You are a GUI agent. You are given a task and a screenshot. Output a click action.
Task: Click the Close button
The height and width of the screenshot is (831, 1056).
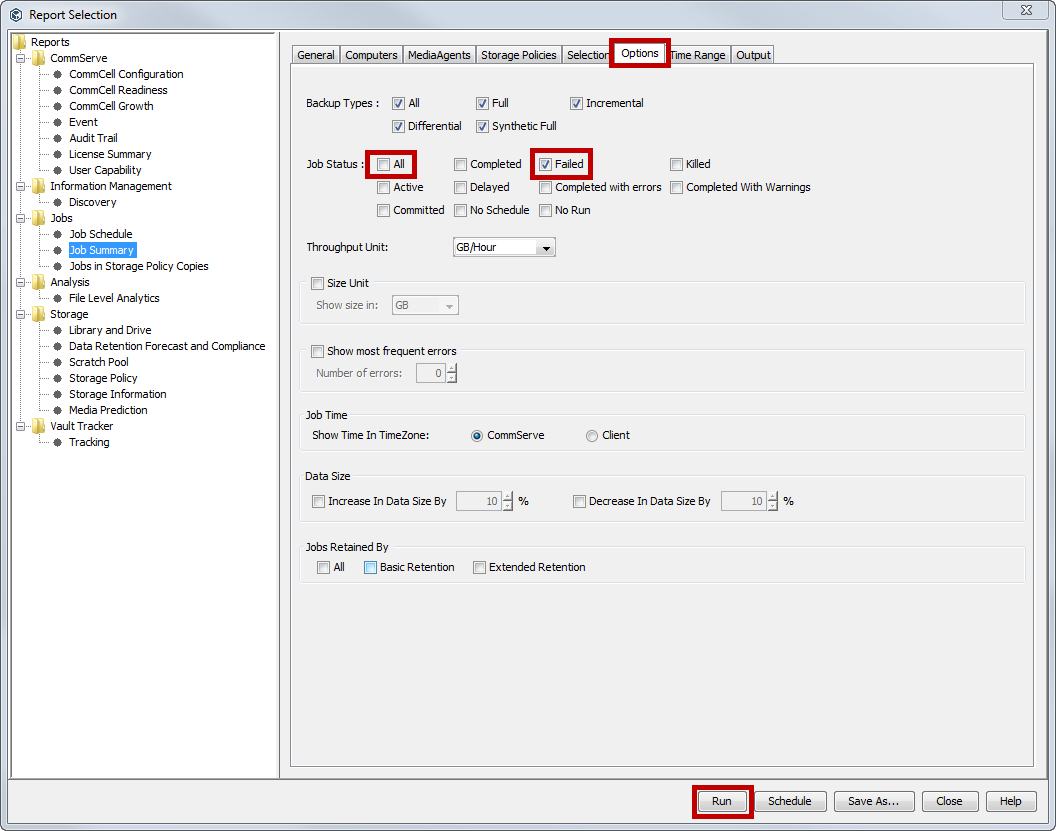[949, 801]
